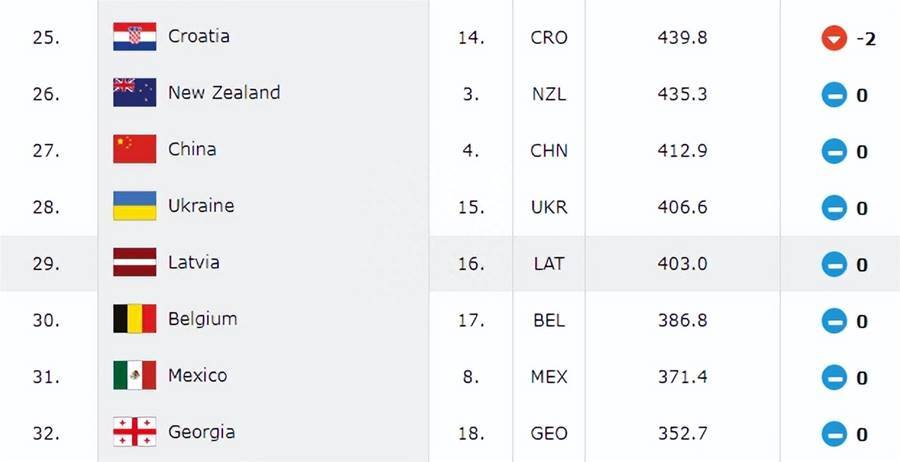900x462 pixels.
Task: Open the Latvia flag icon
Action: pyautogui.click(x=134, y=262)
